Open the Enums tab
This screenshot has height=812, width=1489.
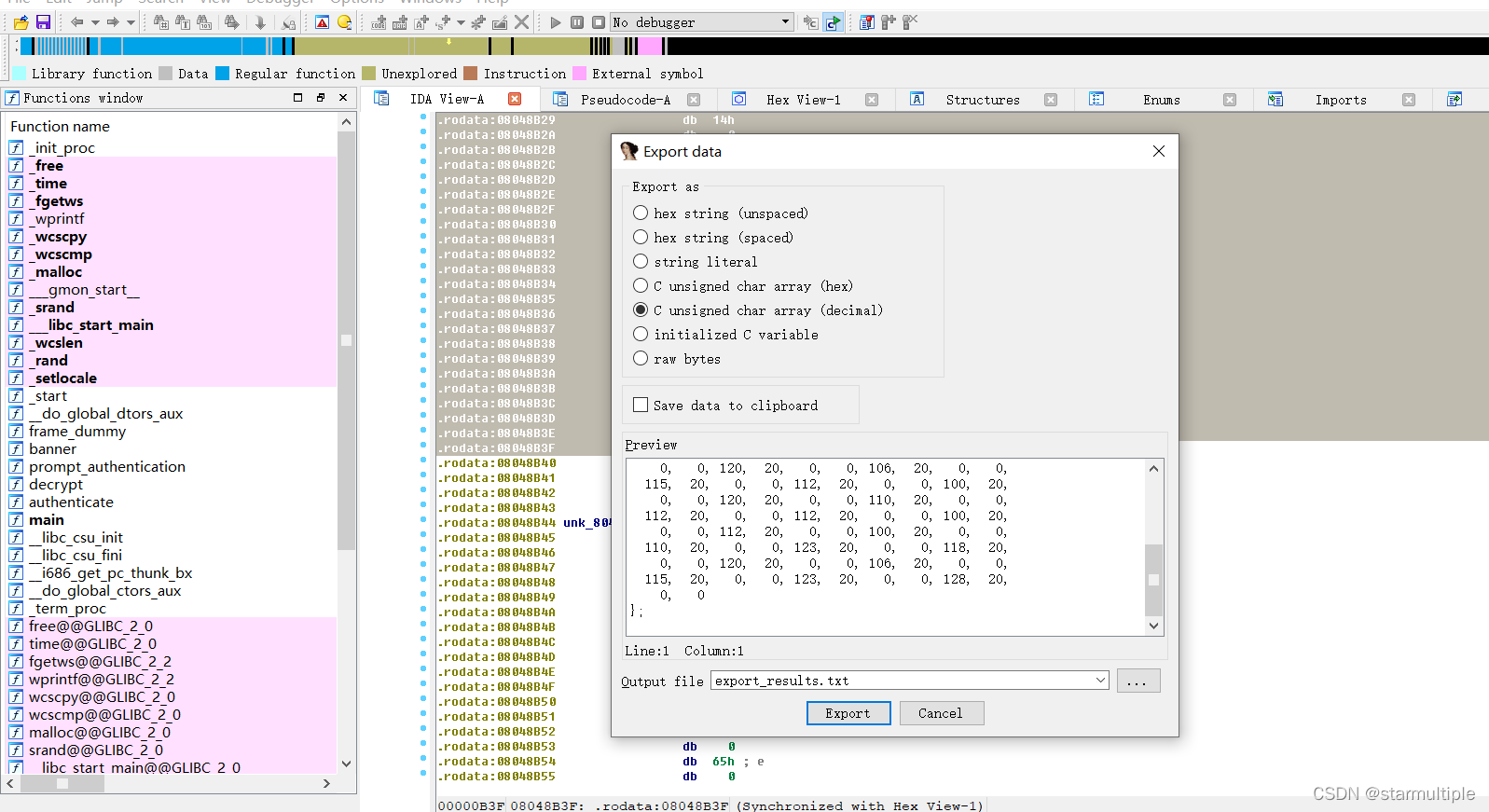click(1162, 100)
